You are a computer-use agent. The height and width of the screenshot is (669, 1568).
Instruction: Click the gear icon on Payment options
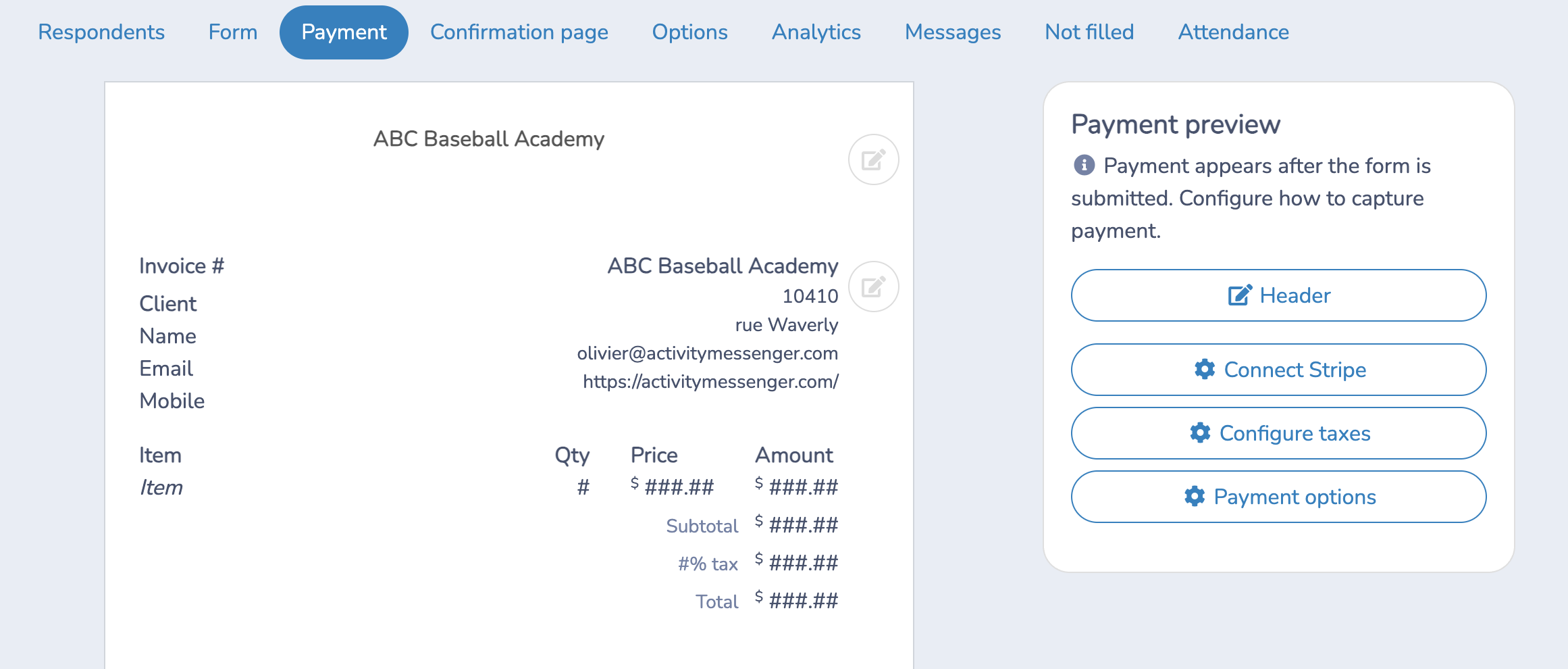[x=1195, y=496]
